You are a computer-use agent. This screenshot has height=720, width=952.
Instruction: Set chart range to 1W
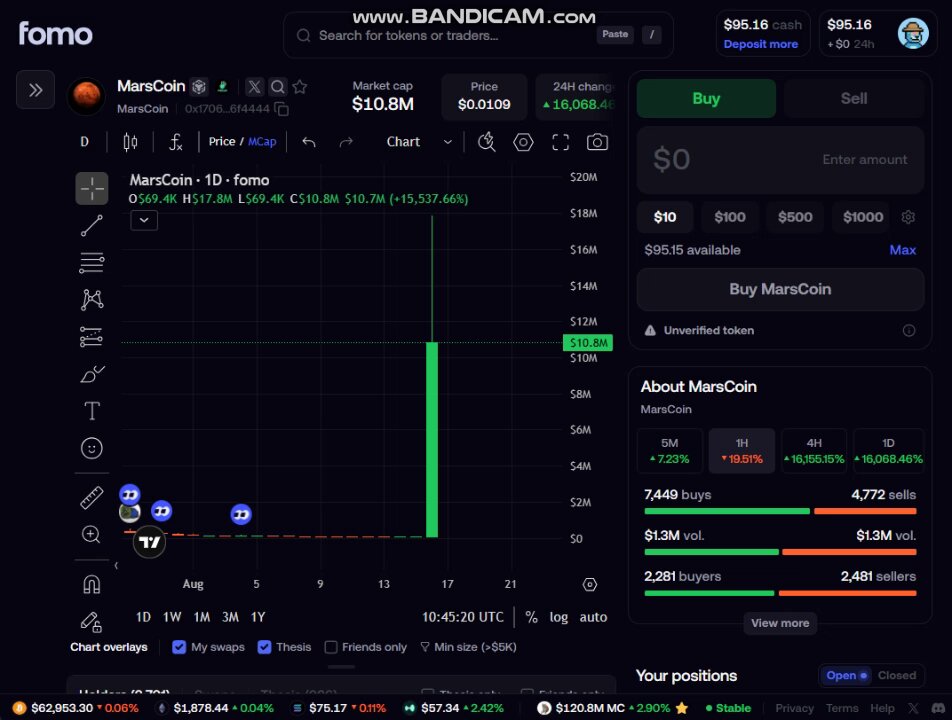click(x=172, y=617)
